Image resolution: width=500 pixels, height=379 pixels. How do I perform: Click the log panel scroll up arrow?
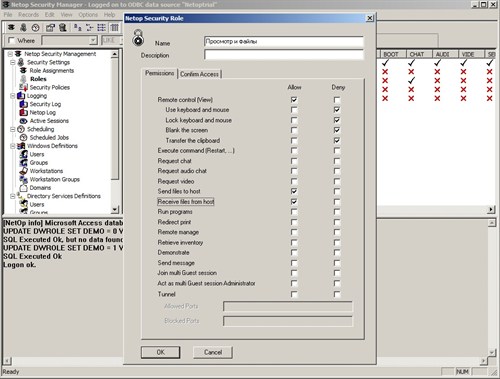coord(492,223)
